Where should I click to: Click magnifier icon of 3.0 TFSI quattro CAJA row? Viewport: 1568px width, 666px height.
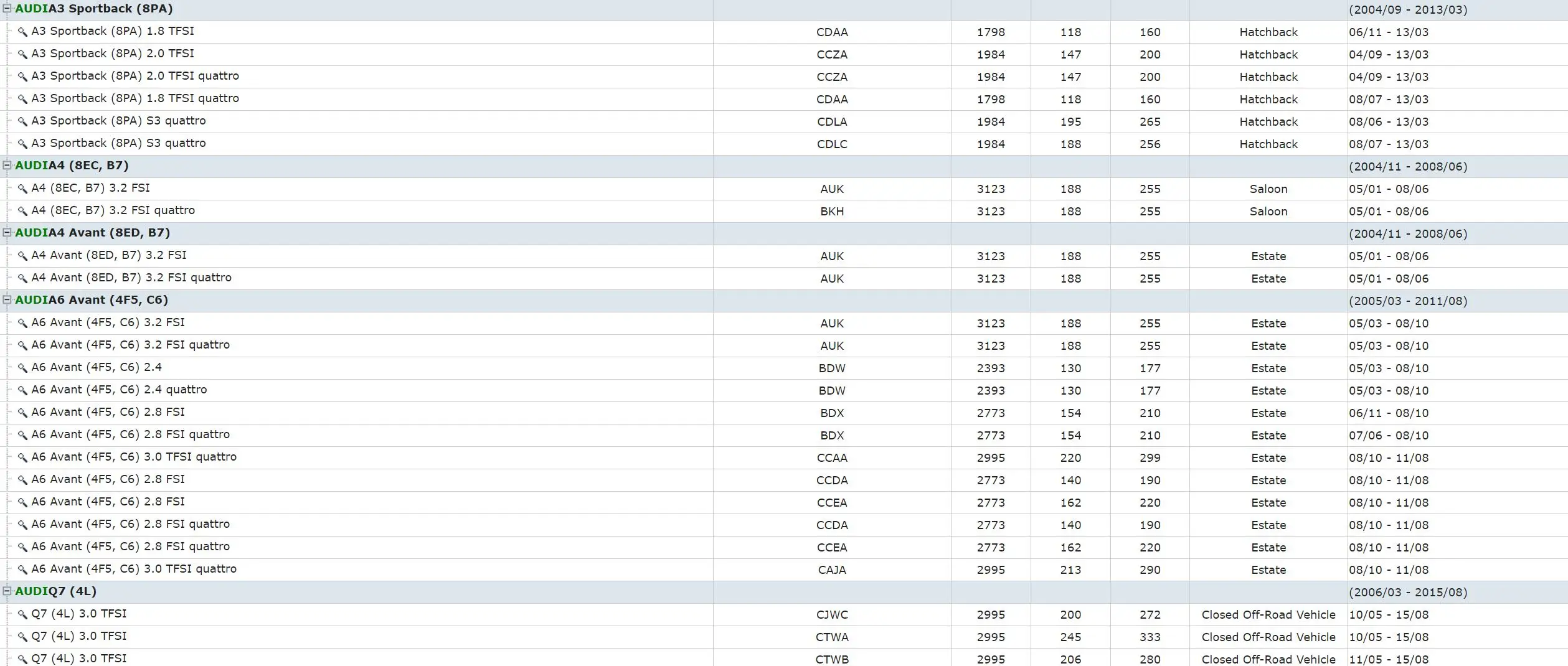[22, 570]
